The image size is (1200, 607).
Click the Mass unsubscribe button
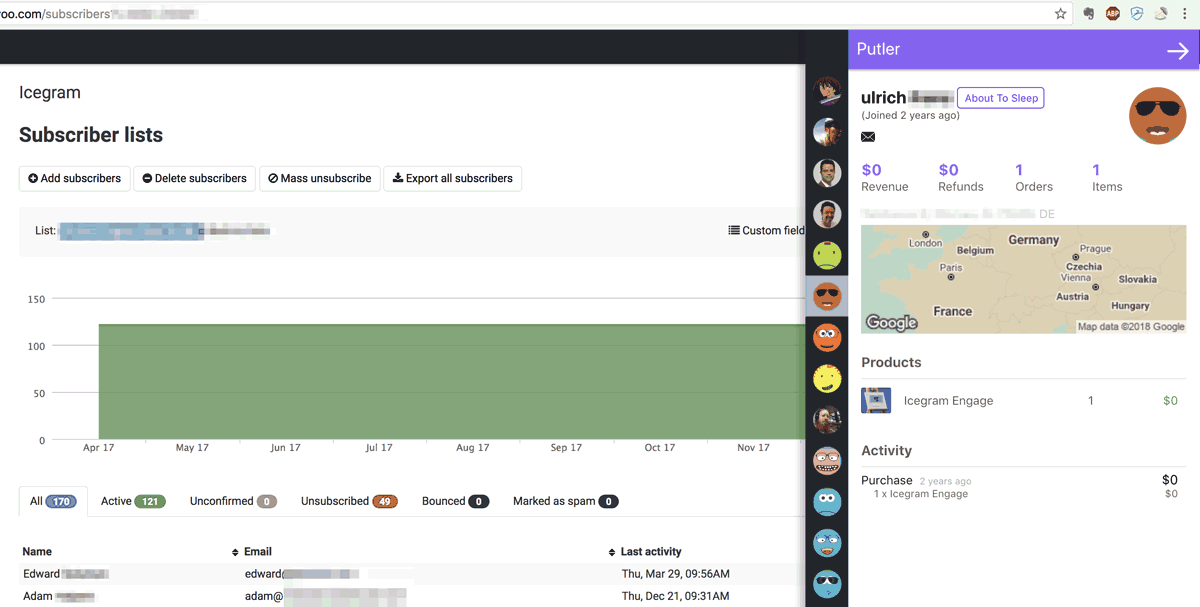click(320, 178)
